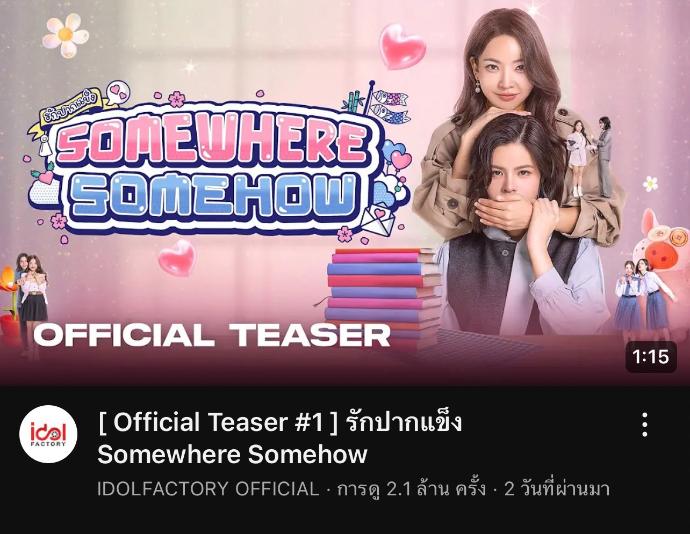The width and height of the screenshot is (690, 534).
Task: Click the "Somewhere Somehow" title text line
Action: (x=232, y=454)
